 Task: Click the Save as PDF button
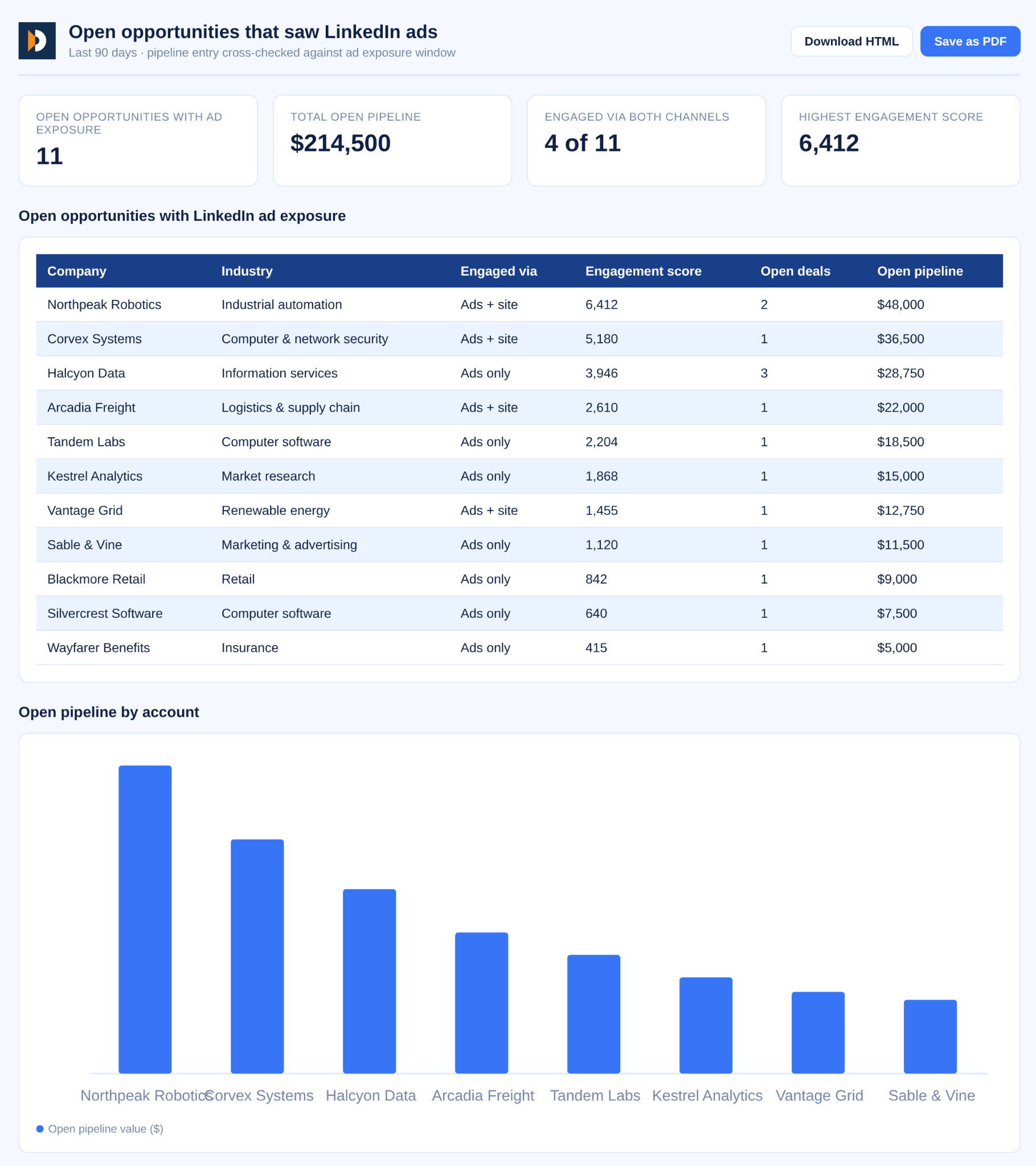(970, 42)
